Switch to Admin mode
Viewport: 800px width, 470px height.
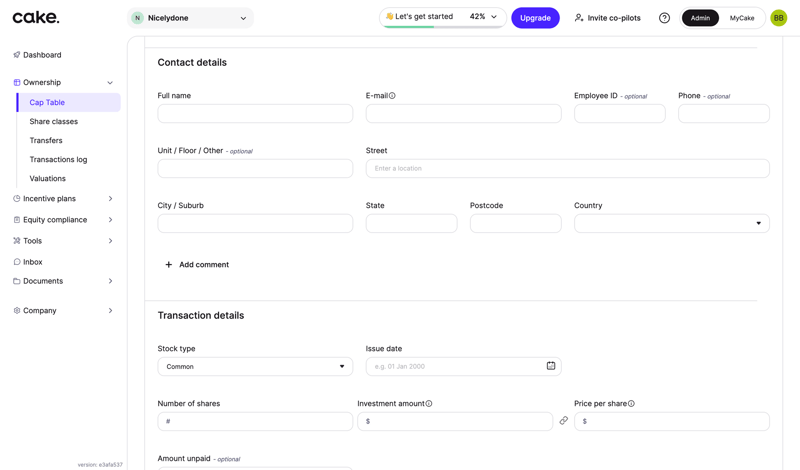point(700,18)
